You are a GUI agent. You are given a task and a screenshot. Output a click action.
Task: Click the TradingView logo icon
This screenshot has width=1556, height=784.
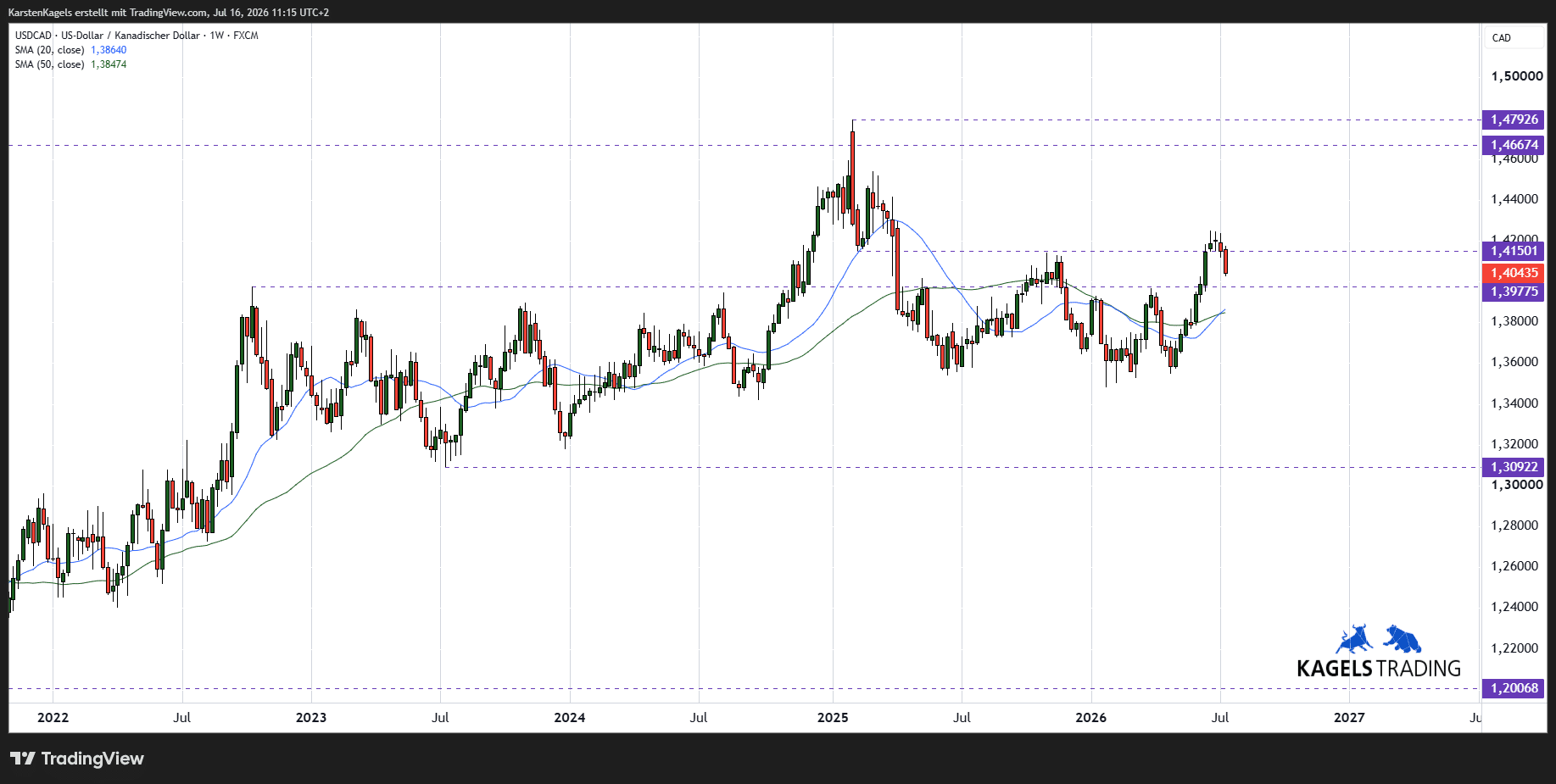(23, 759)
